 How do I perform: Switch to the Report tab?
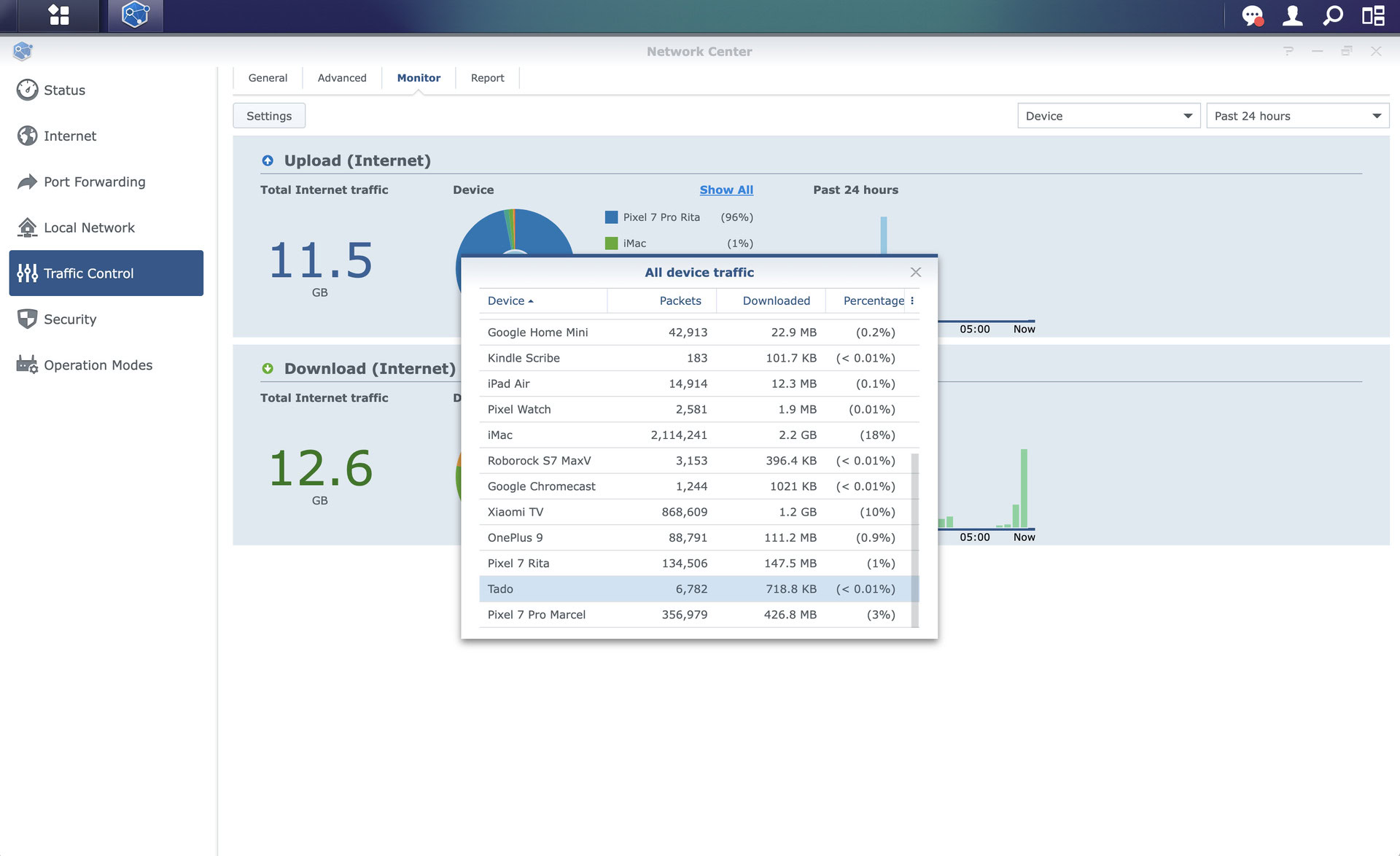click(x=487, y=78)
